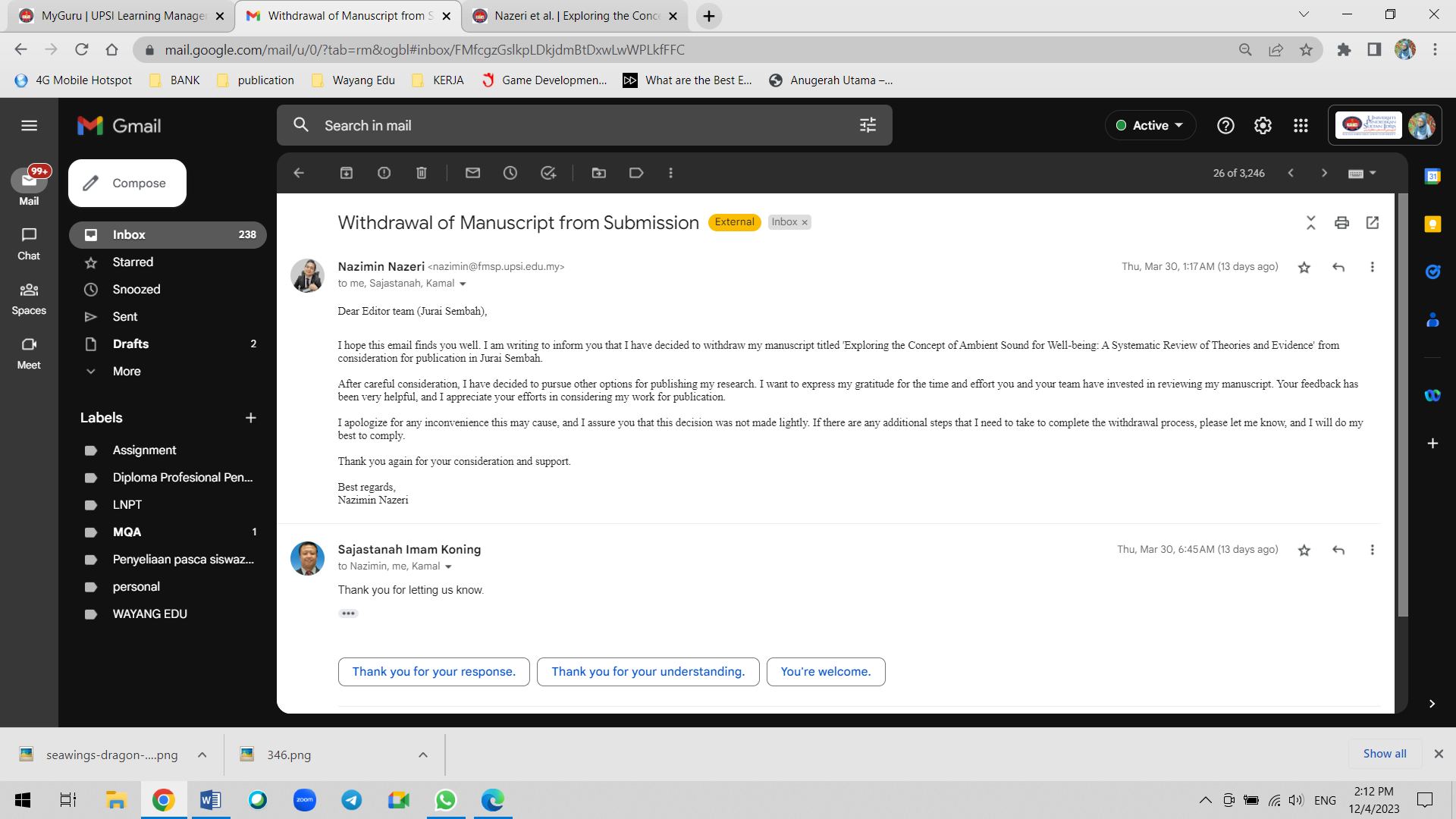Archive this email conversation
This screenshot has width=1456, height=819.
[347, 173]
